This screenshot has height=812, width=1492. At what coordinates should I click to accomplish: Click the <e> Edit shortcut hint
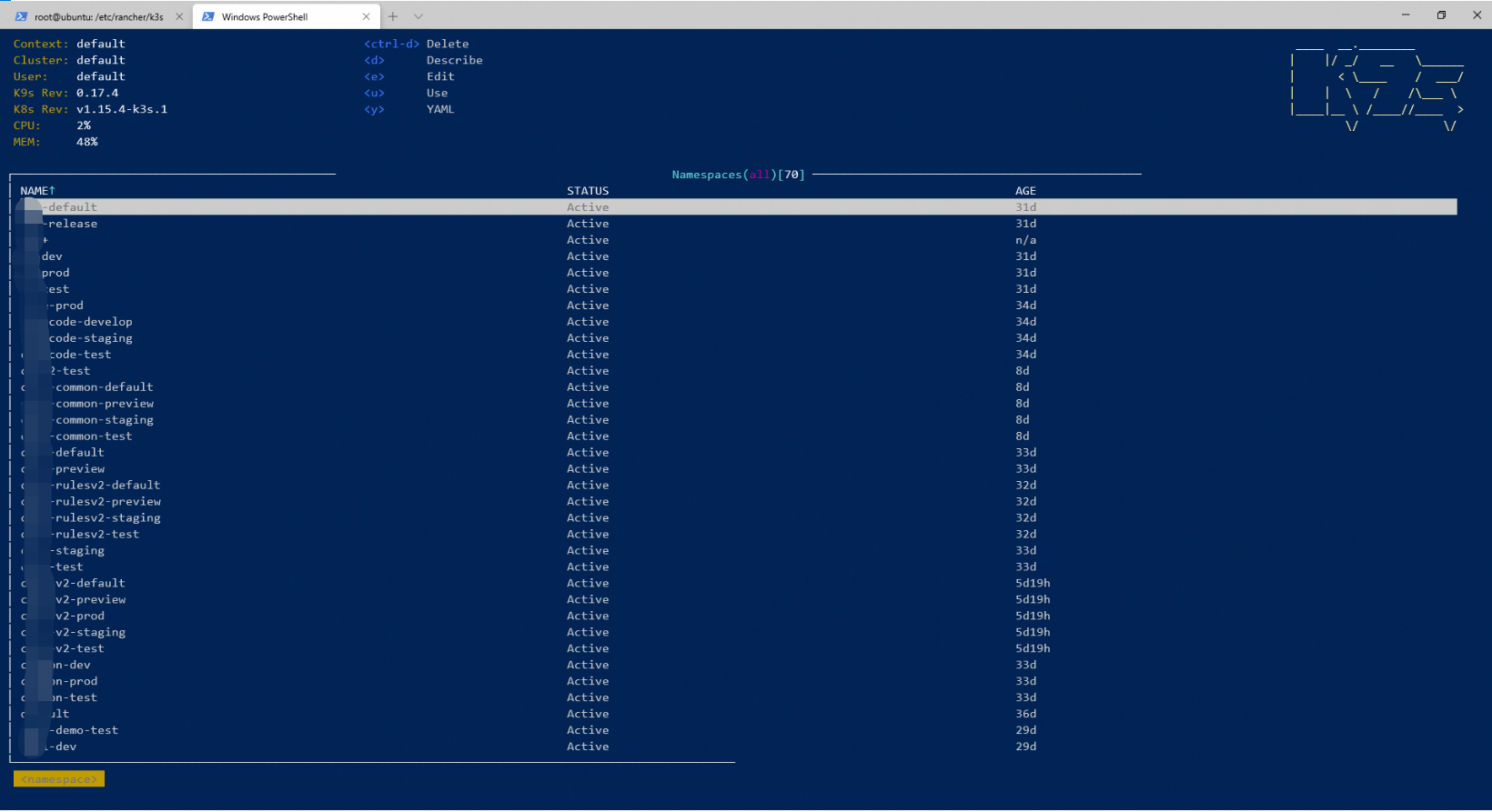(409, 76)
